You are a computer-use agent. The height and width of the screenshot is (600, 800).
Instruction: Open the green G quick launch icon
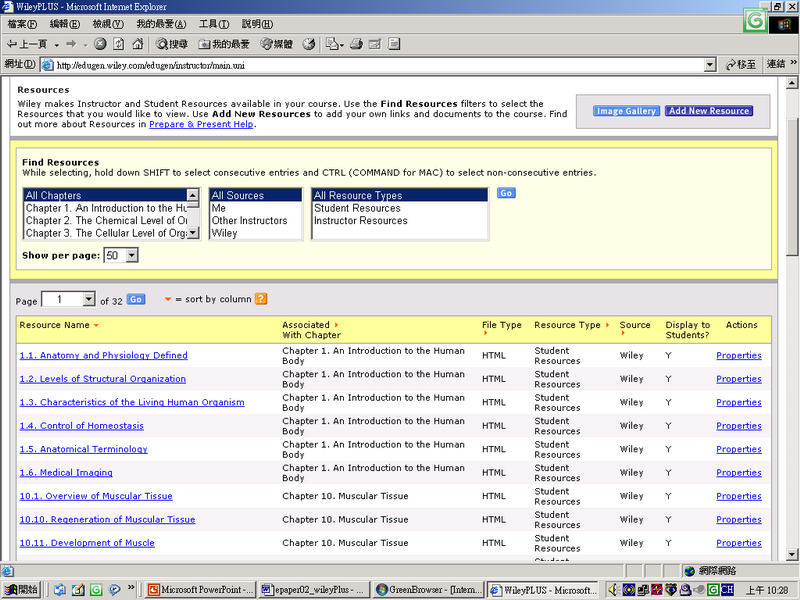(96, 590)
